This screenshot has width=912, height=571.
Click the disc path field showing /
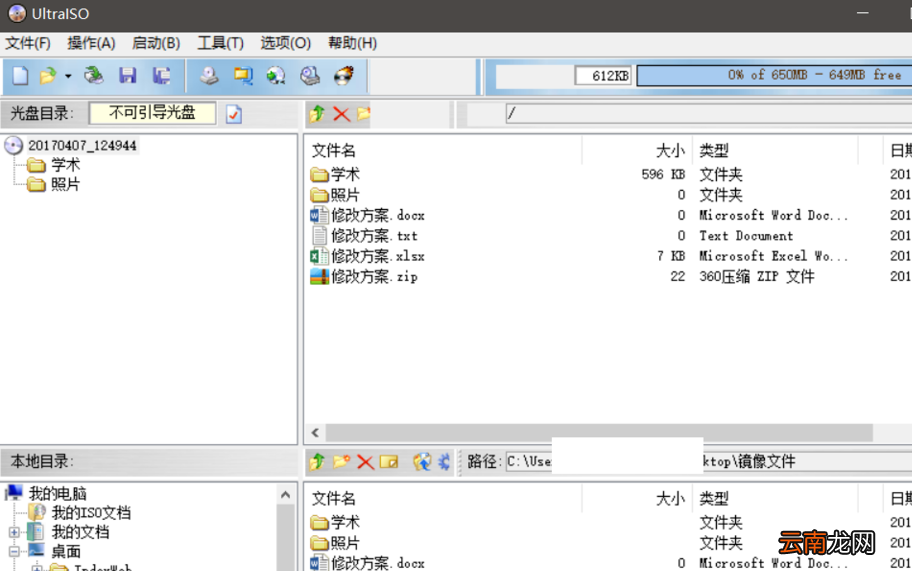(x=708, y=113)
